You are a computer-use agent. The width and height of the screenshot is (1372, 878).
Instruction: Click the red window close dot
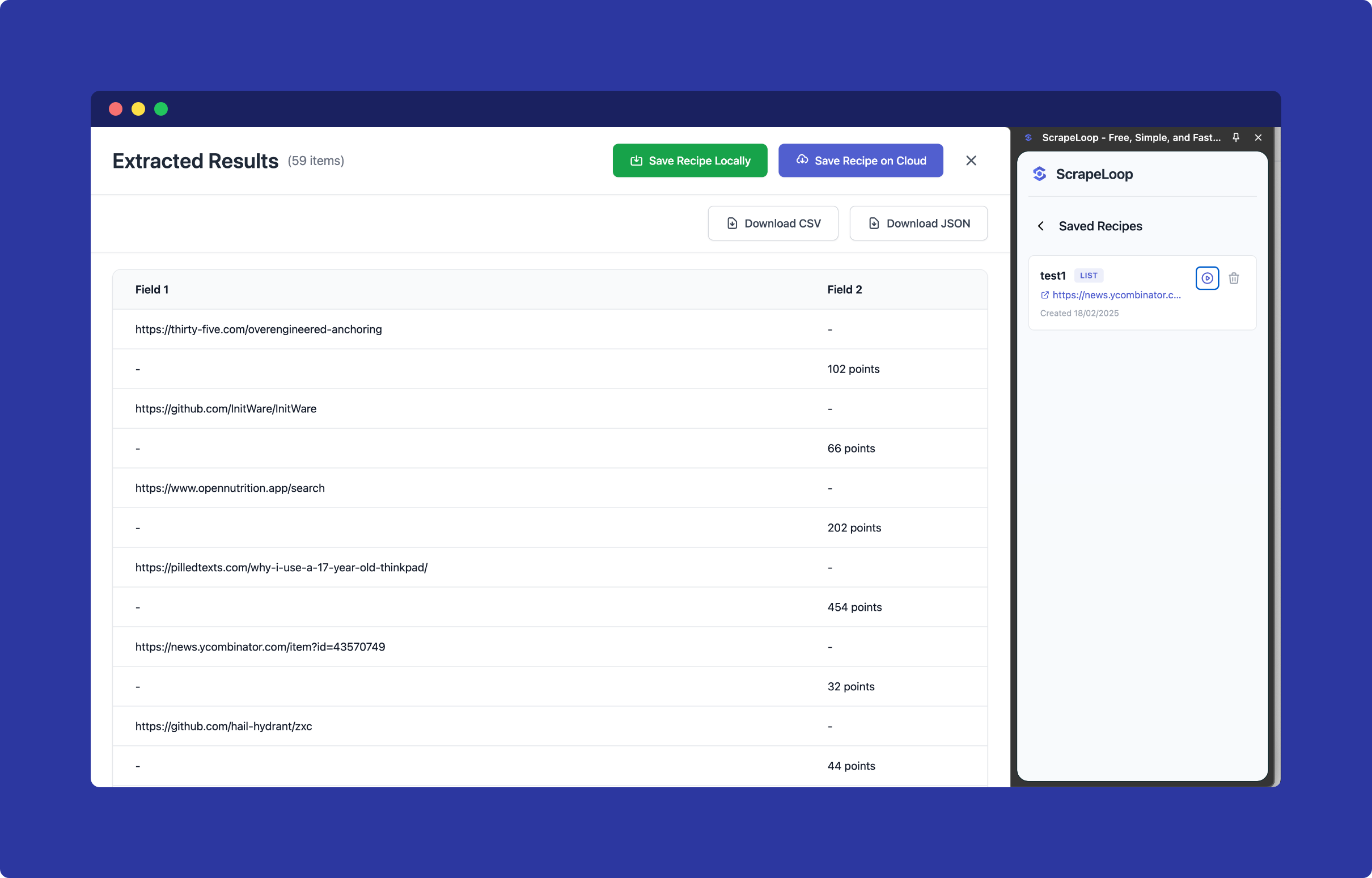point(116,109)
